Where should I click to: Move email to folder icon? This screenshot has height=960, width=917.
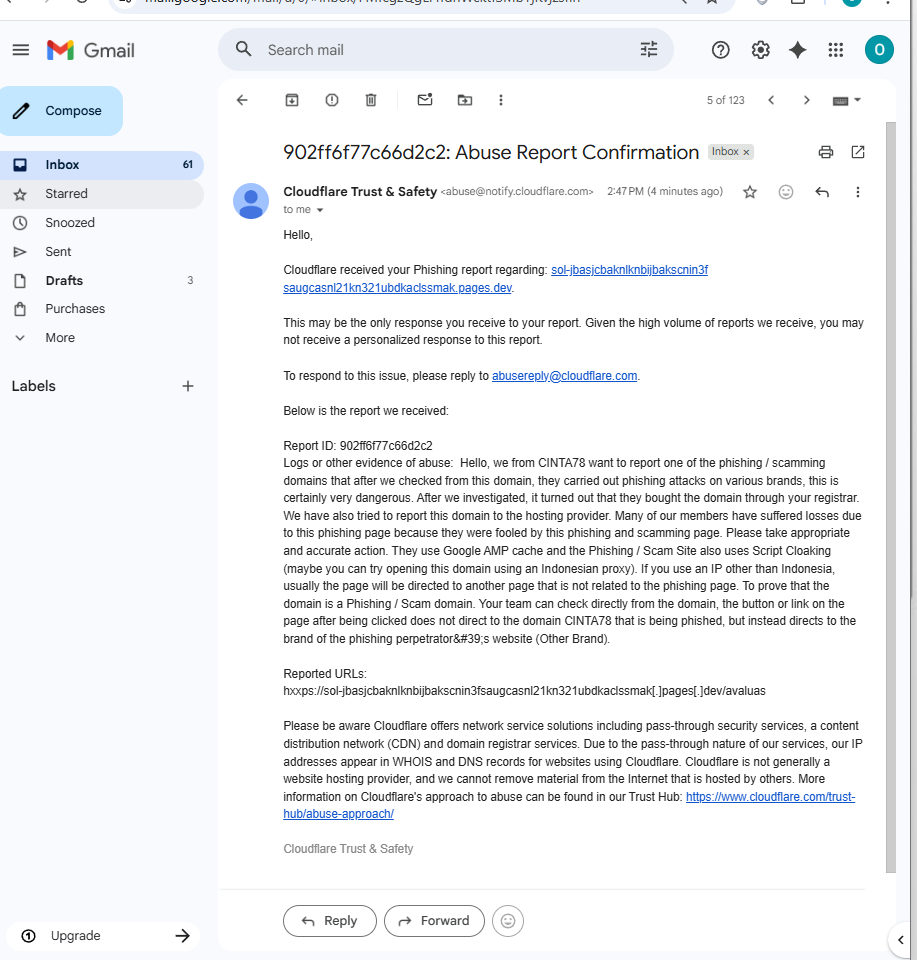(x=465, y=100)
